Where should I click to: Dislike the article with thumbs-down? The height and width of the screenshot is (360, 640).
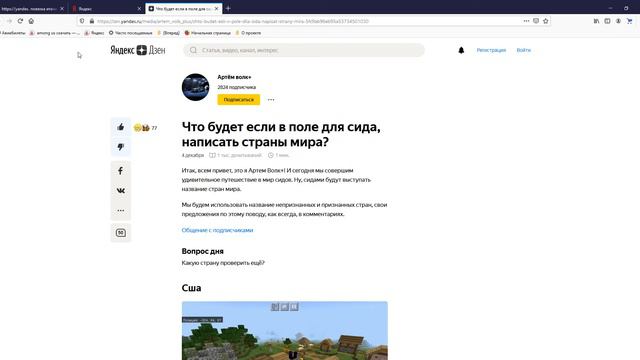120,147
